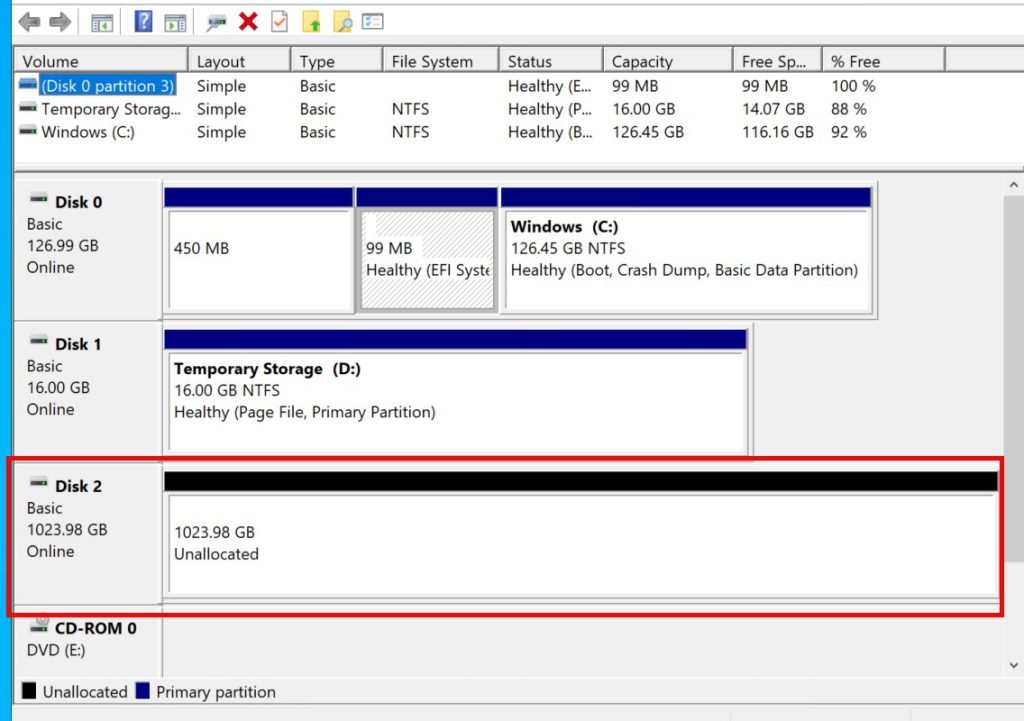
Task: Select the Disk 2 header panel
Action: 88,534
